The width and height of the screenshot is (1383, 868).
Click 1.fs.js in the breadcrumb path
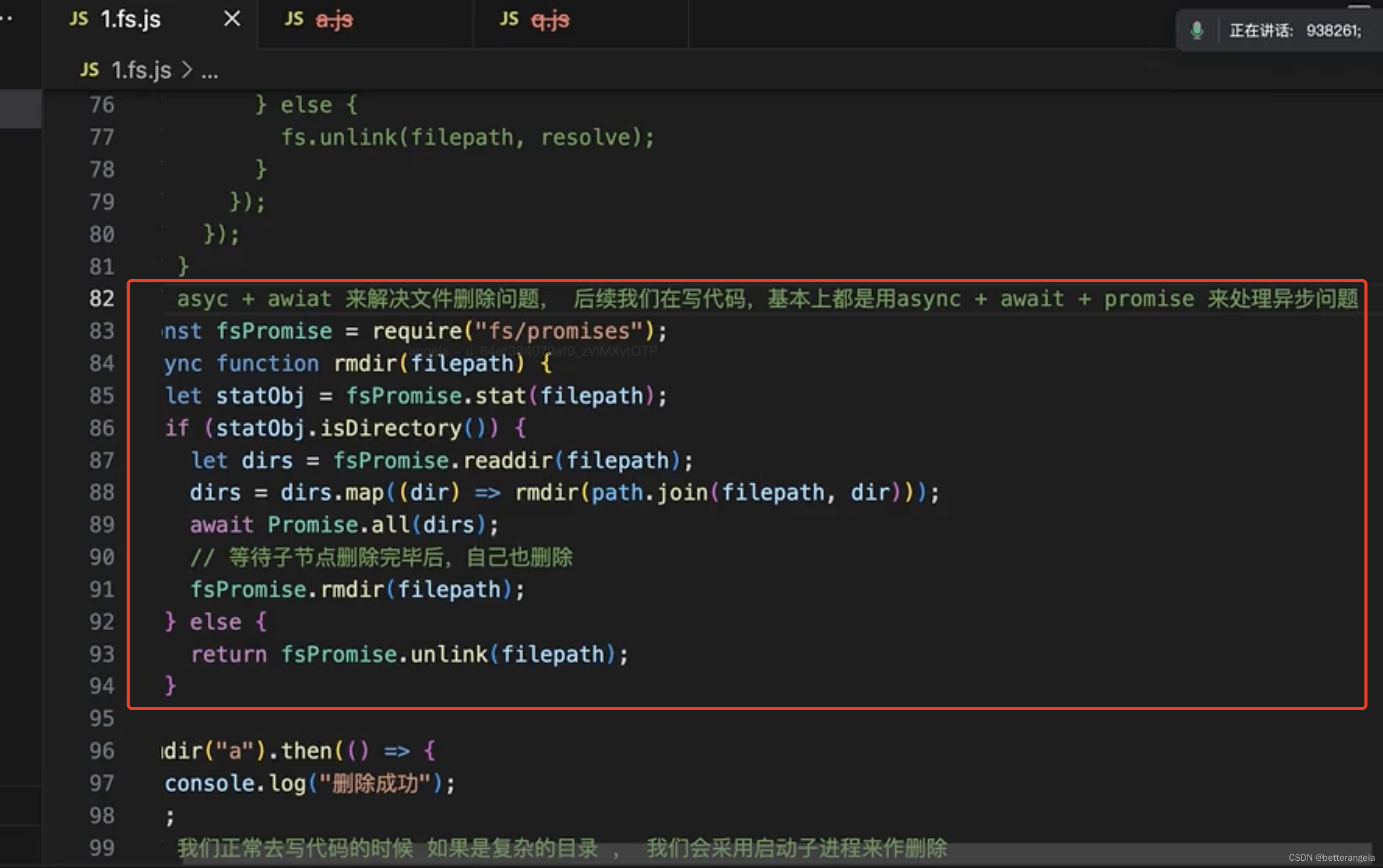click(x=141, y=70)
